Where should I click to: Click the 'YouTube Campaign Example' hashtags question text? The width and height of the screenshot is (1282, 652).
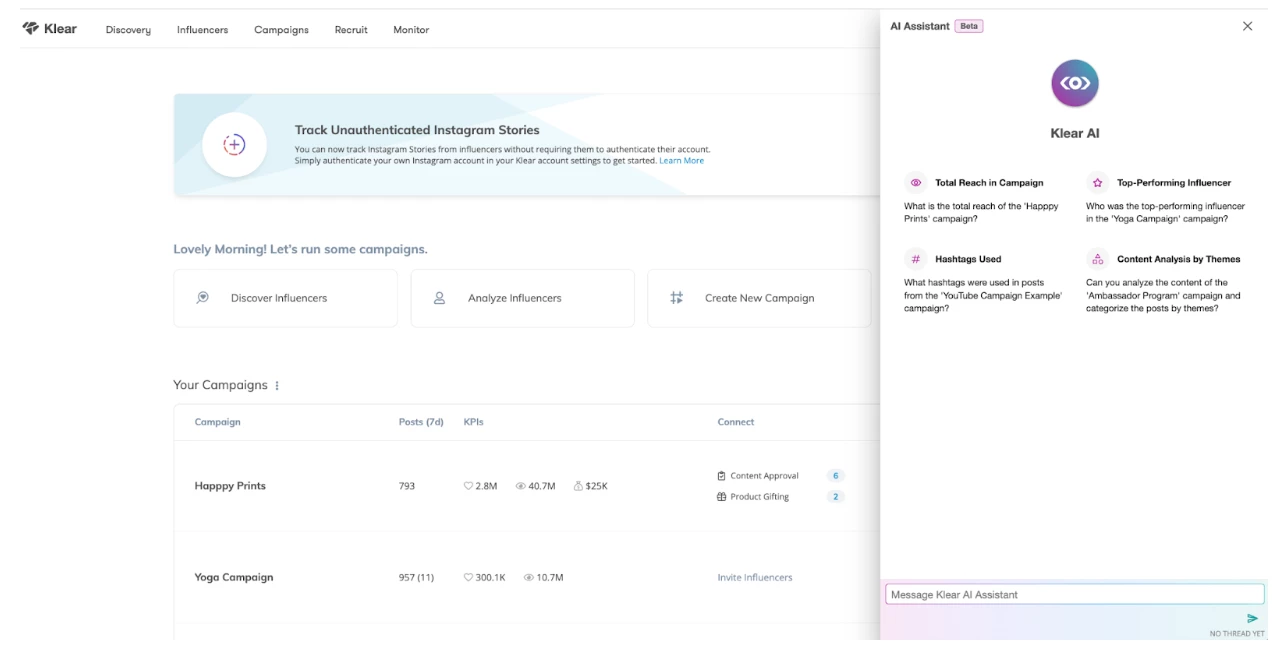click(x=983, y=295)
